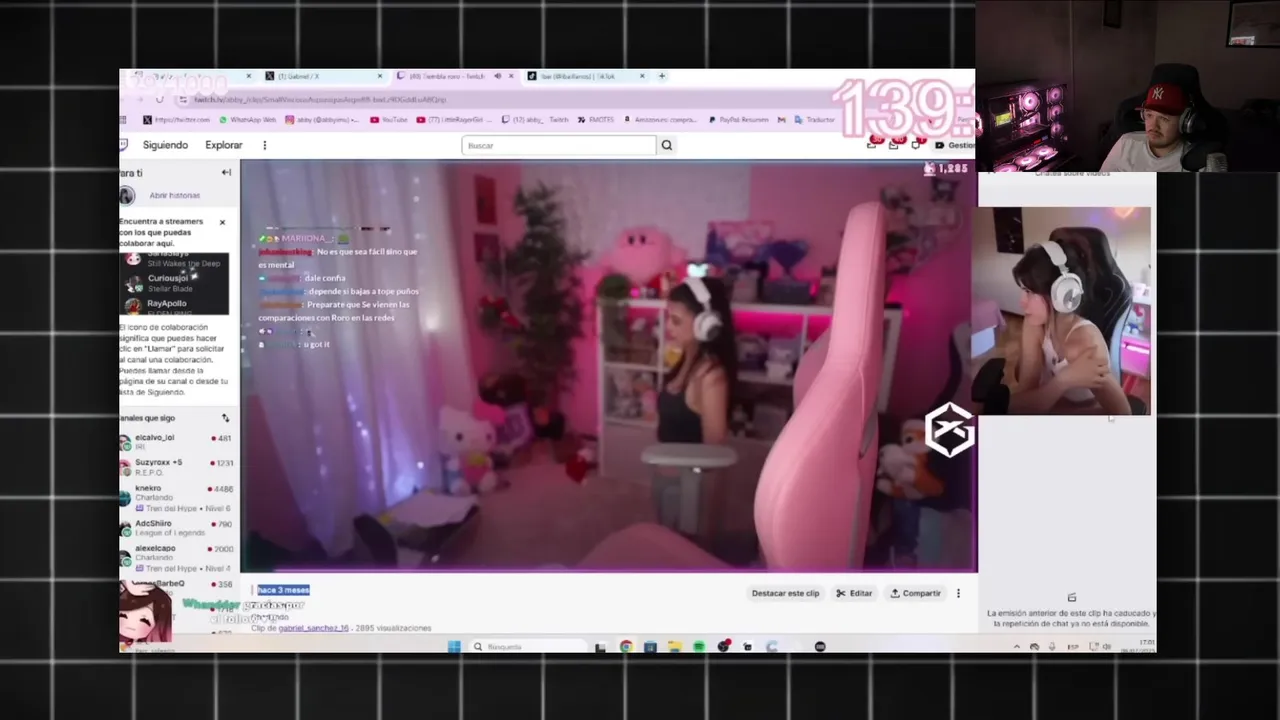
Task: Open the Windows Start menu
Action: (454, 647)
